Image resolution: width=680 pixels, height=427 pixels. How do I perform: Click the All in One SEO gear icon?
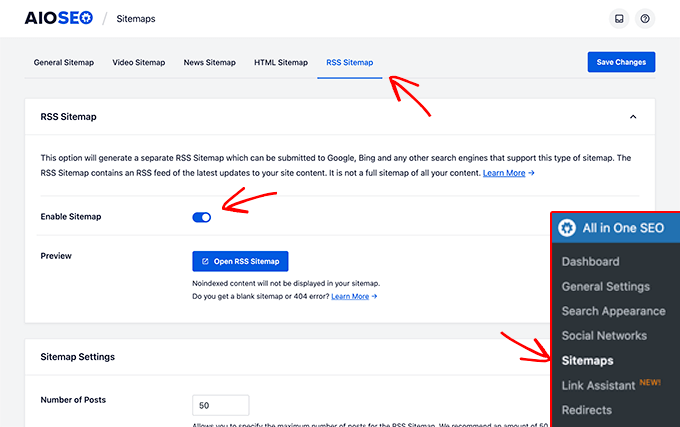[x=567, y=227]
